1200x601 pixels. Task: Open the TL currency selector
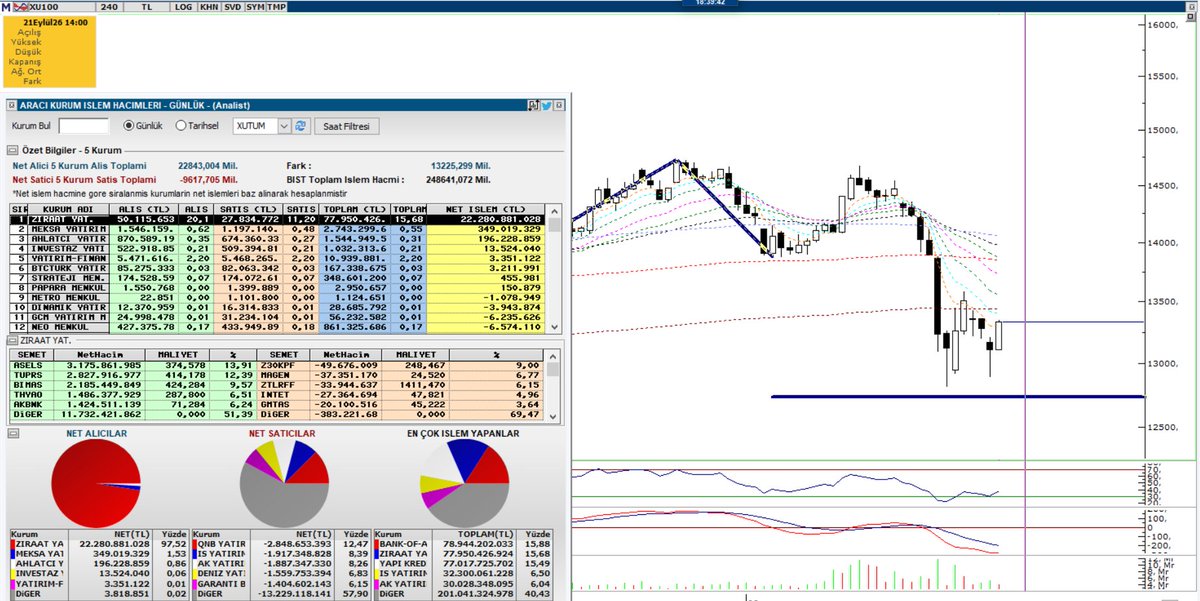coord(148,6)
